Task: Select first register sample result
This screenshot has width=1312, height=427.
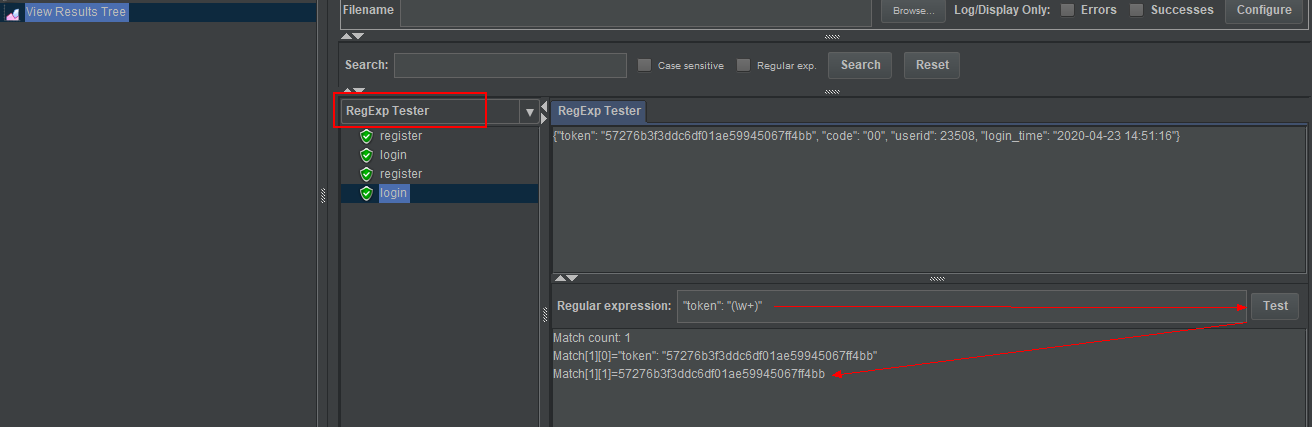Action: tap(401, 136)
